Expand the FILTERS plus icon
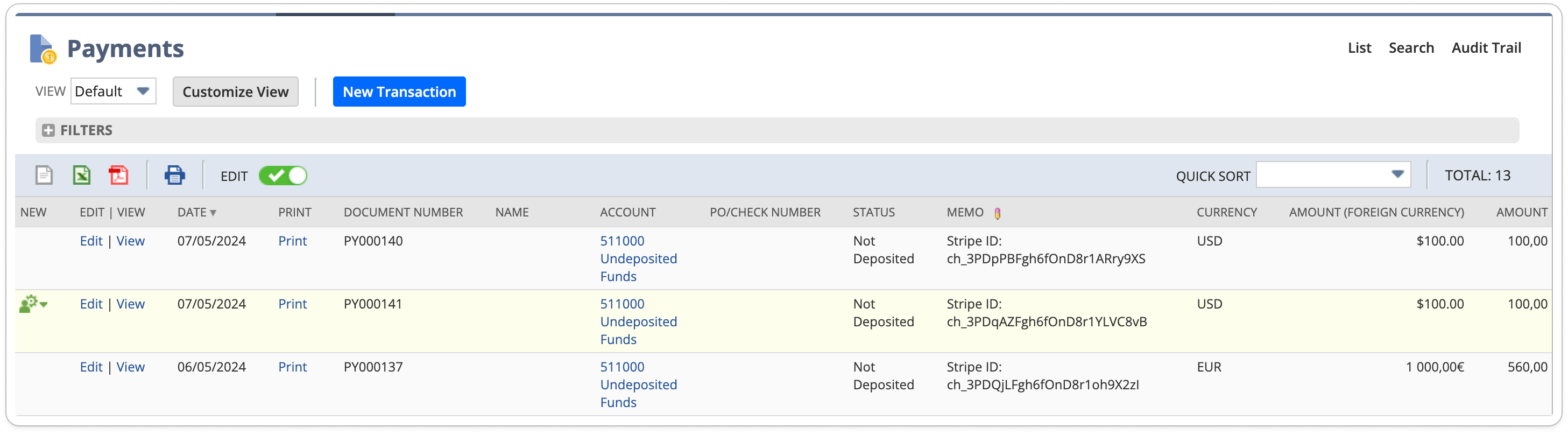This screenshot has height=434, width=1568. point(48,130)
